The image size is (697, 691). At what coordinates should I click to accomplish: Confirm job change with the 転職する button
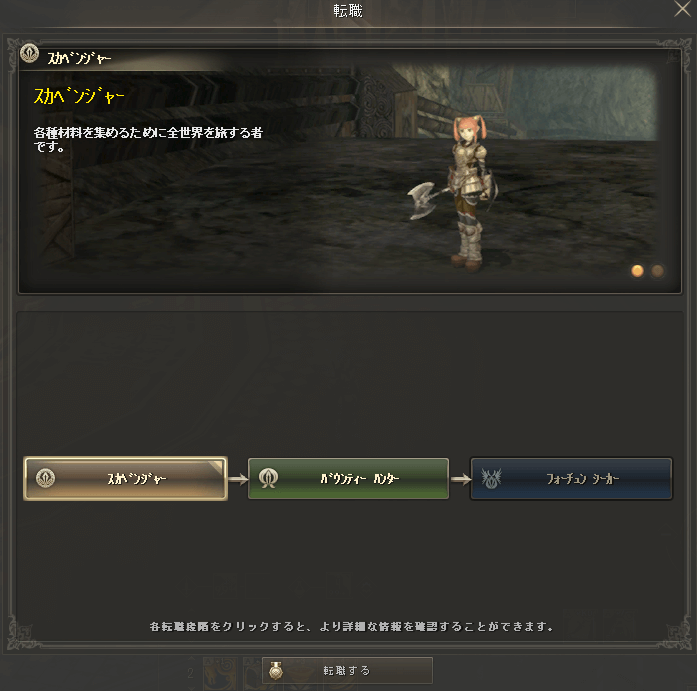coord(347,671)
